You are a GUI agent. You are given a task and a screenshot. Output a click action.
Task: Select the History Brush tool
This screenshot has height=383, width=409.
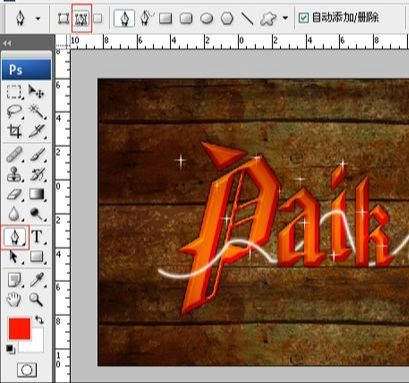37,174
